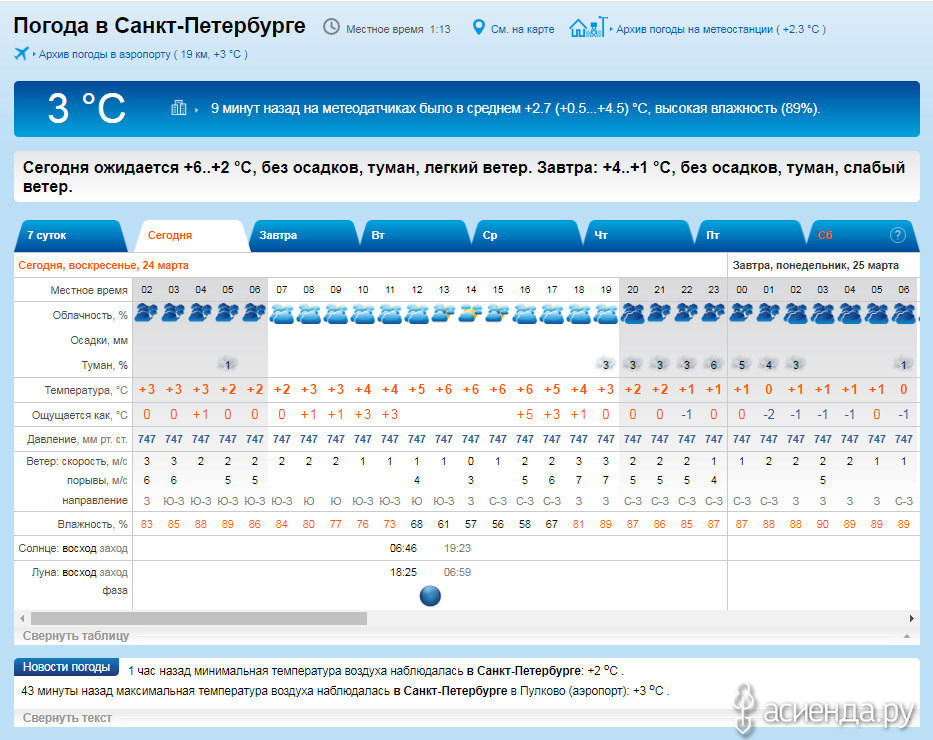Screen dimensions: 933x740
Task: Click the city buildings icon in banner
Action: (179, 108)
